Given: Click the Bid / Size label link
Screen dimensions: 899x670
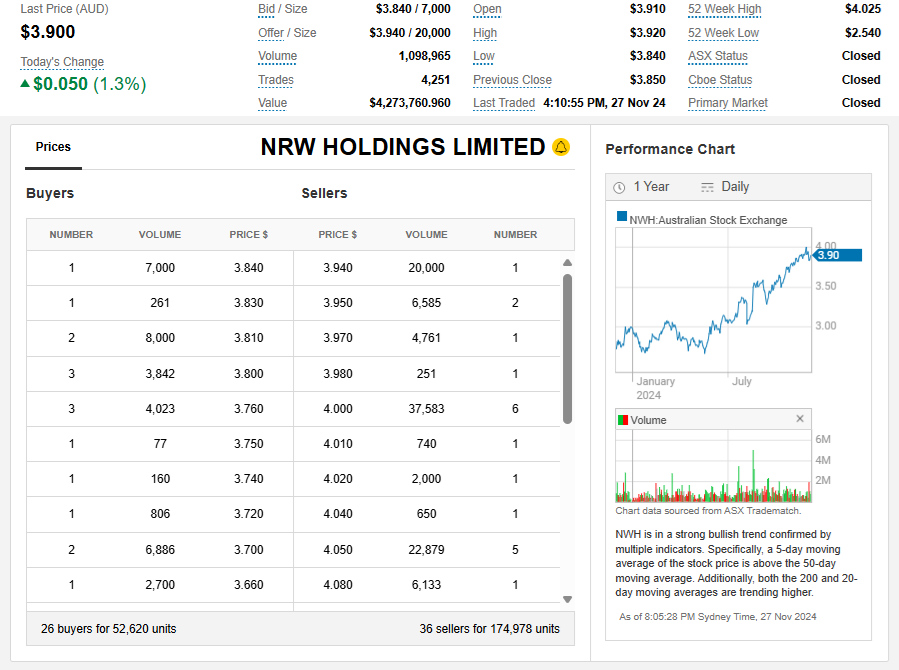Looking at the screenshot, I should click(x=283, y=9).
